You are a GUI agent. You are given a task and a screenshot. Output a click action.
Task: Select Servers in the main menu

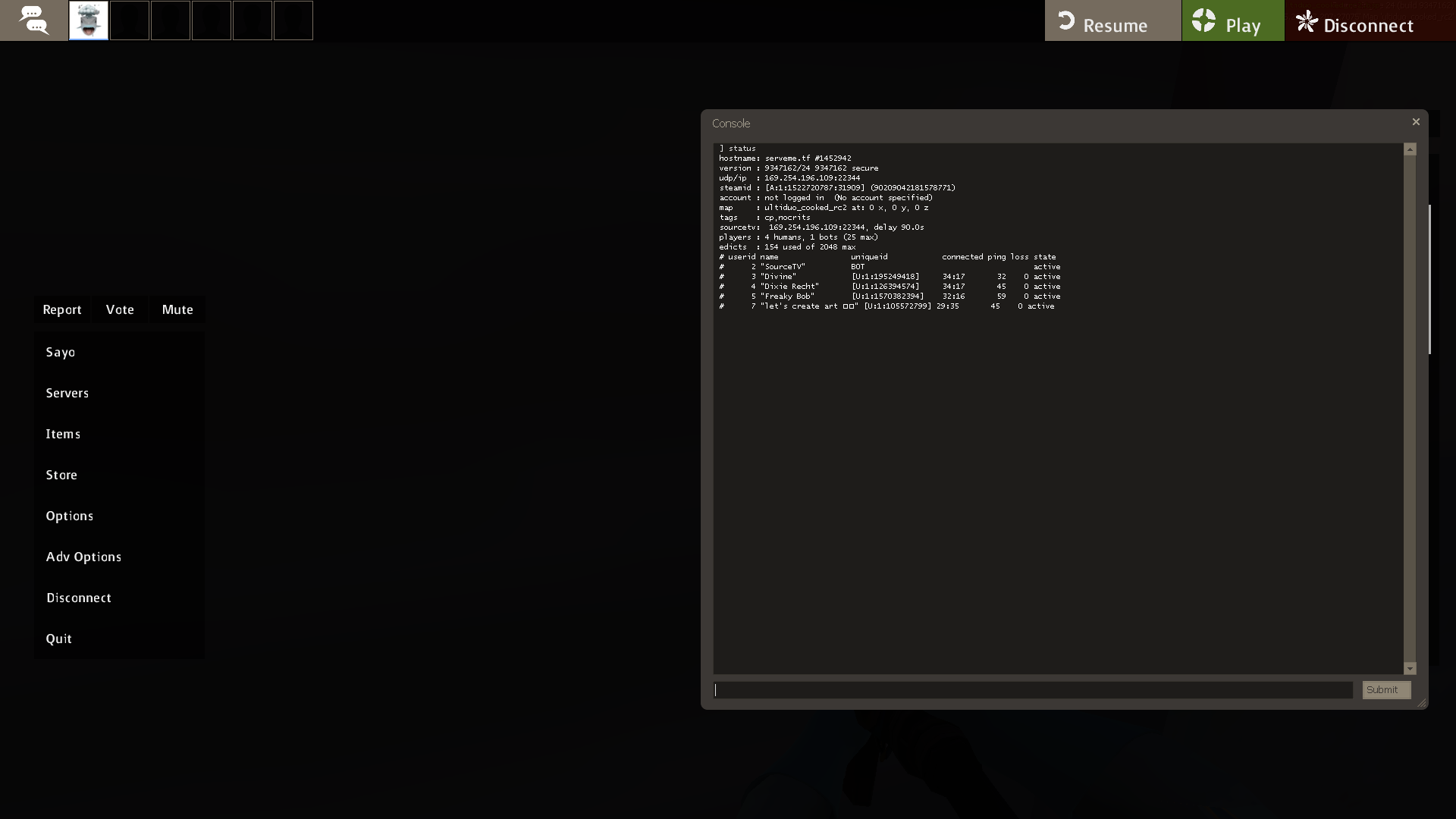coord(67,393)
